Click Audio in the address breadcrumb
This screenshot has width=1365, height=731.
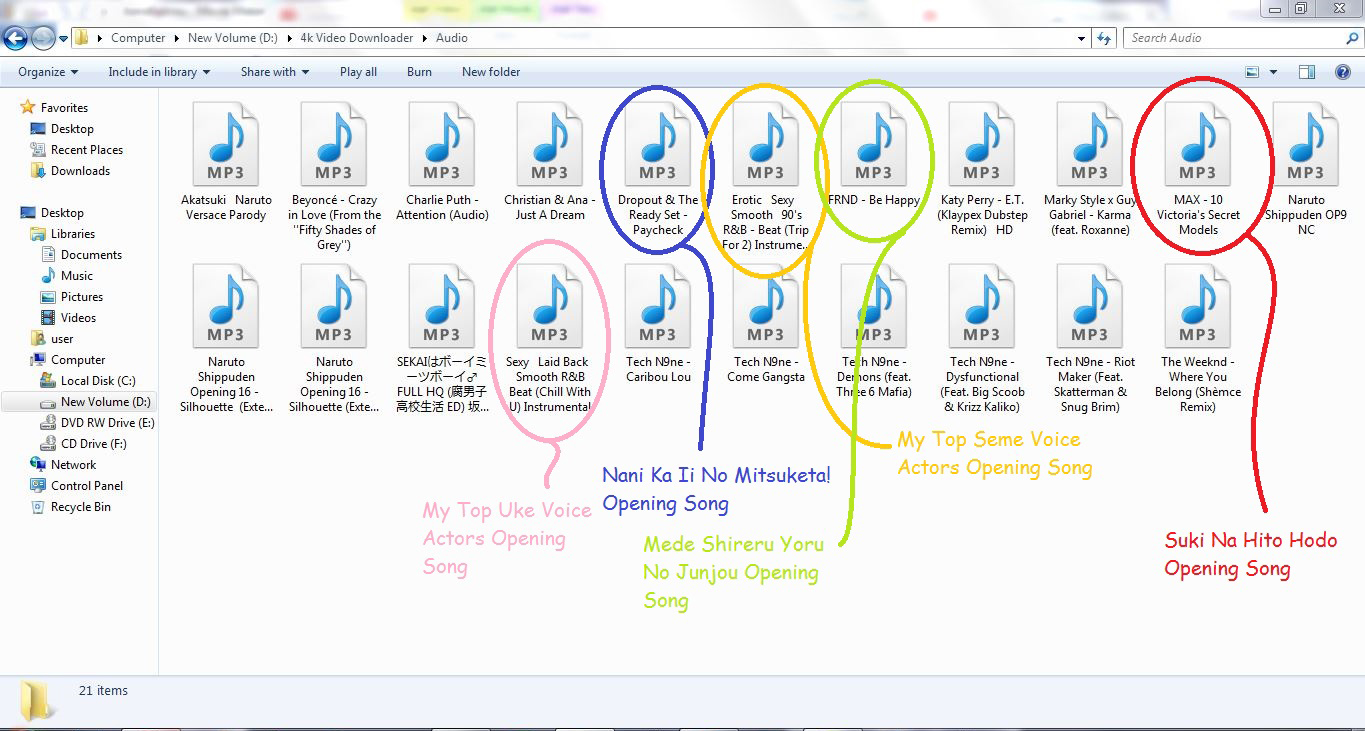coord(452,38)
